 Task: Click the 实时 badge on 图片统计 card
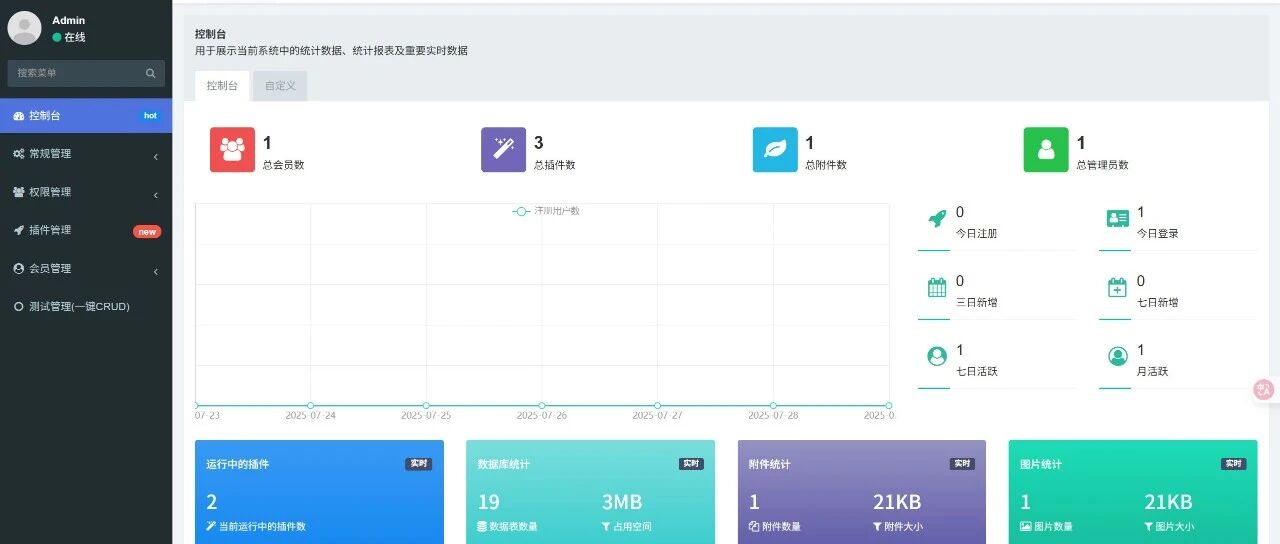(1233, 464)
